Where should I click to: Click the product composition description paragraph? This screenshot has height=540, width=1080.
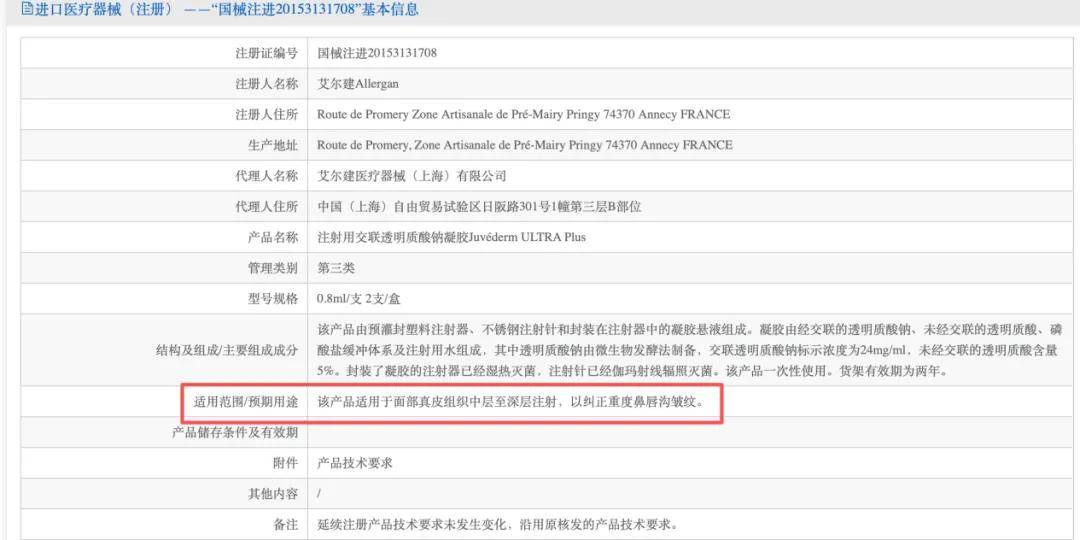[x=689, y=350]
